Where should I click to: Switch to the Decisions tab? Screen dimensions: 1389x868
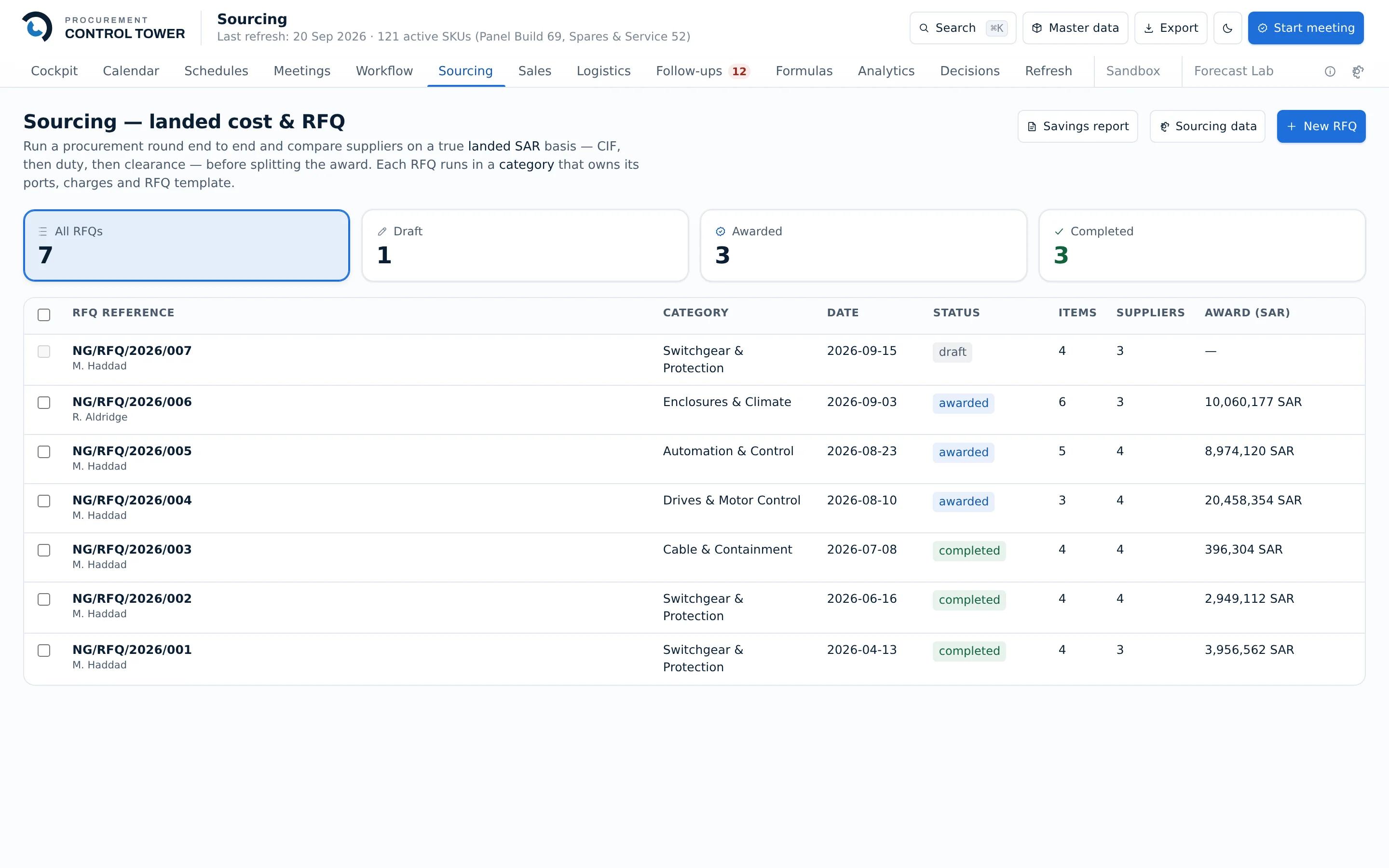(969, 71)
